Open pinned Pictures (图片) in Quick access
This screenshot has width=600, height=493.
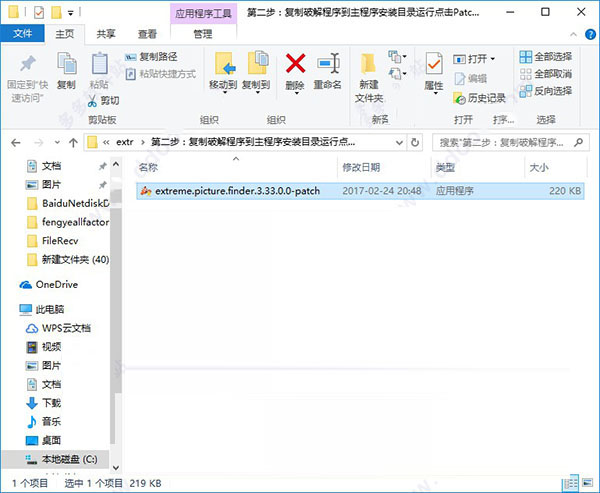pos(51,185)
